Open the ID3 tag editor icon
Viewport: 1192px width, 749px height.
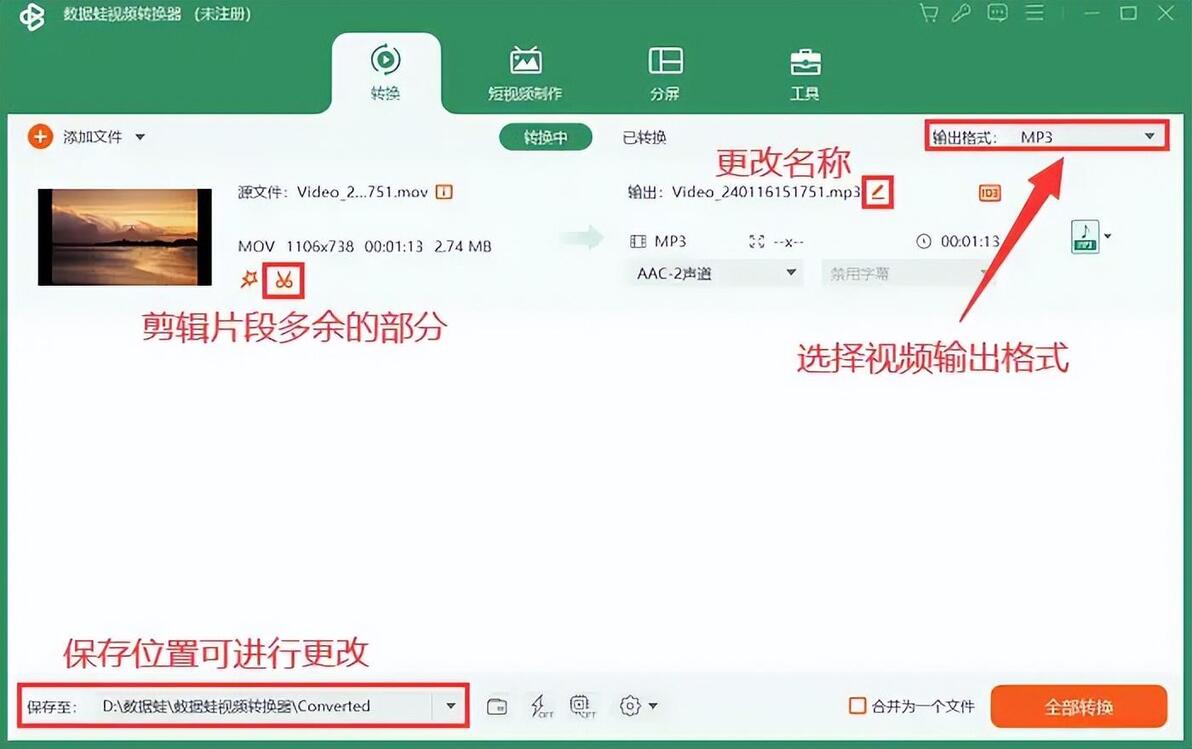point(989,193)
